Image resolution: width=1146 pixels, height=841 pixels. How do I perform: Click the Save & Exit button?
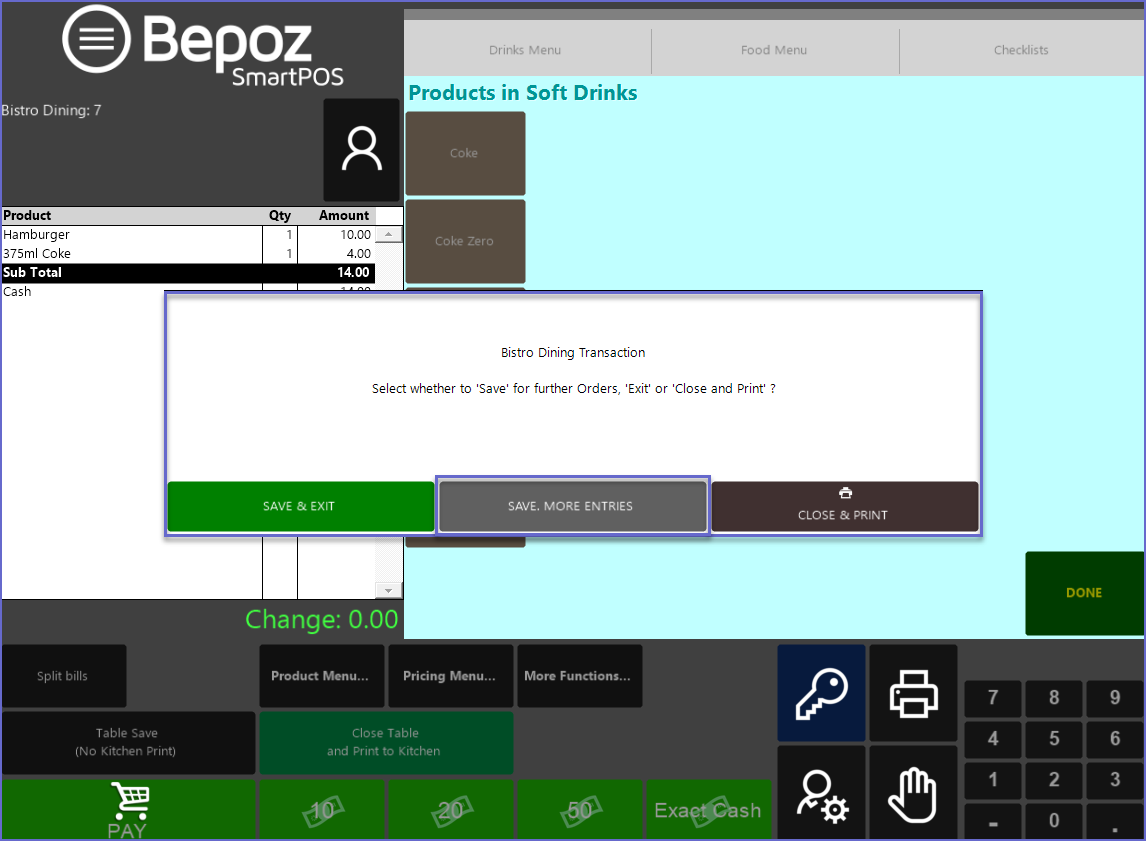(x=299, y=506)
